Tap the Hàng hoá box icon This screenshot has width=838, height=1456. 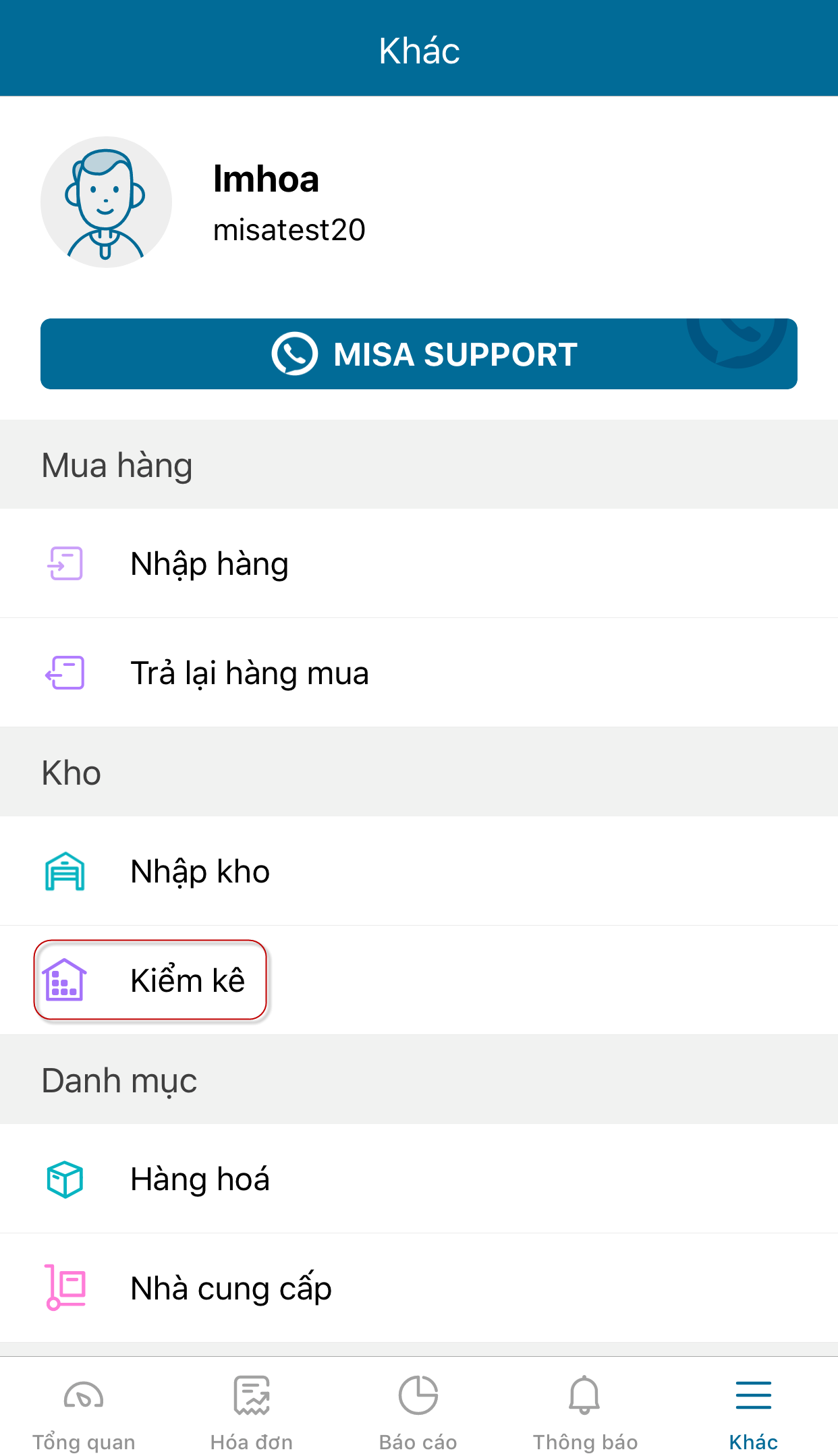coord(65,1179)
